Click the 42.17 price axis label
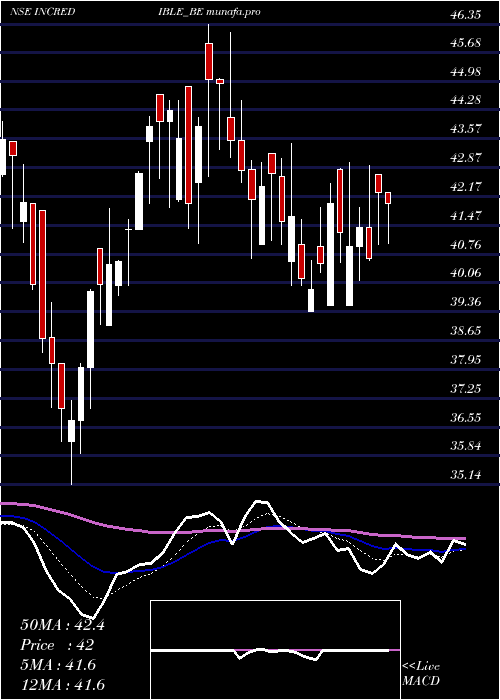Screen dimensions: 500x700 pyautogui.click(x=466, y=187)
